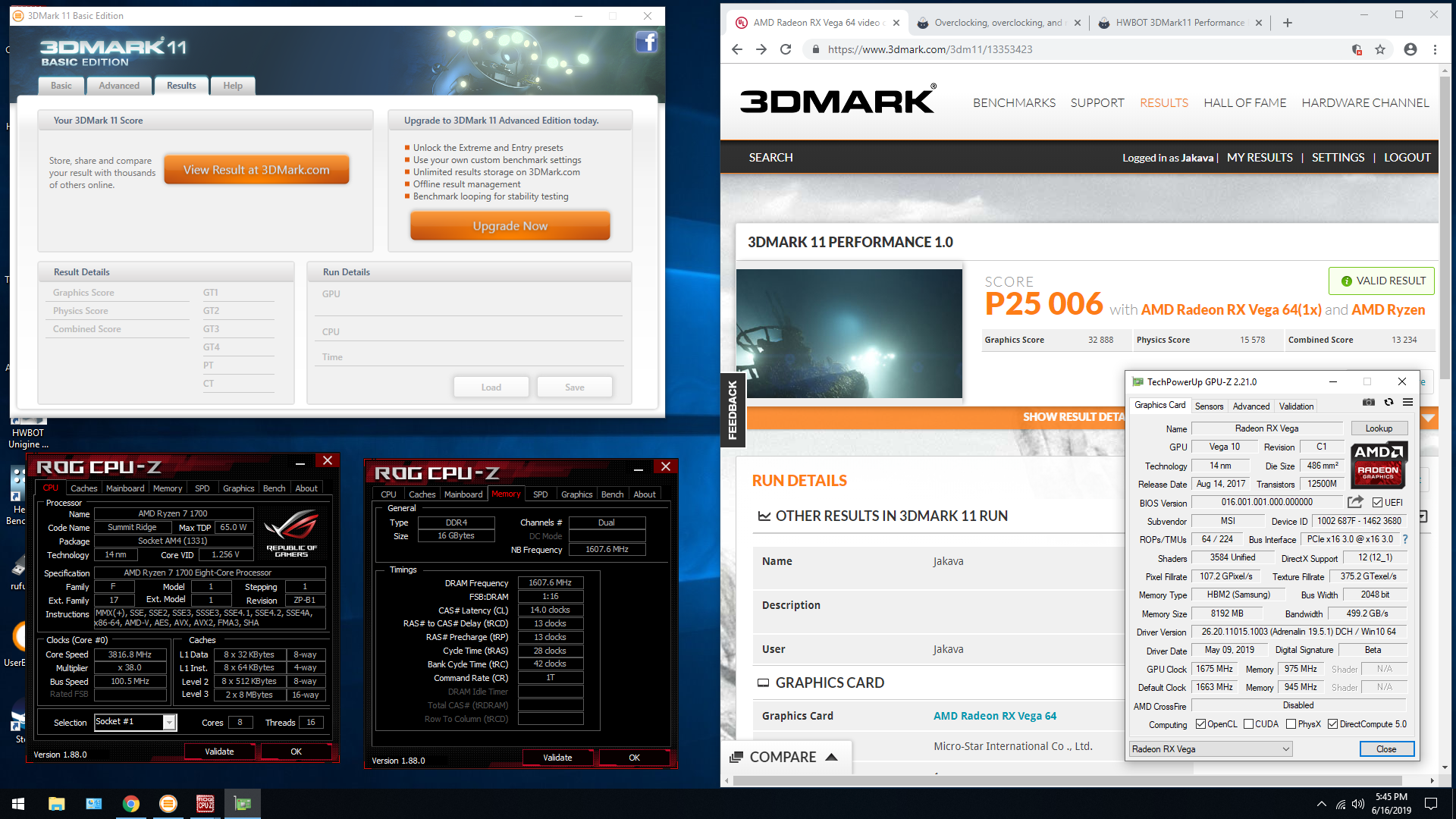Click Validate in the left CPU-Z window
The image size is (1456, 819).
pyautogui.click(x=219, y=752)
